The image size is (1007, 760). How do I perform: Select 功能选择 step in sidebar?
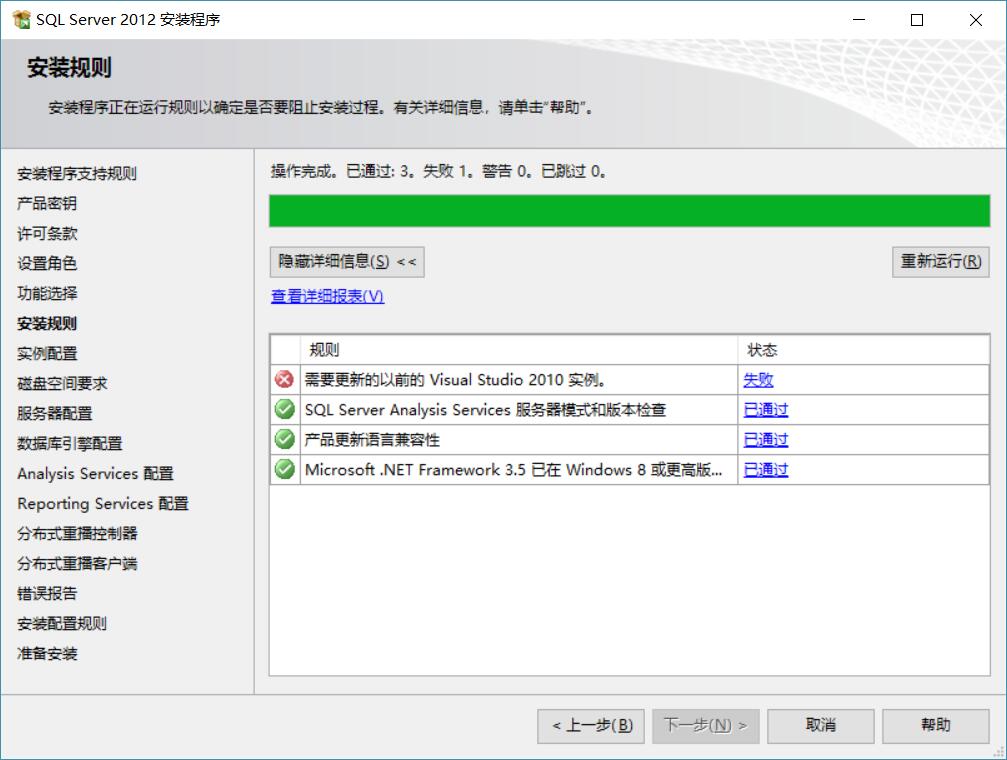[47, 294]
